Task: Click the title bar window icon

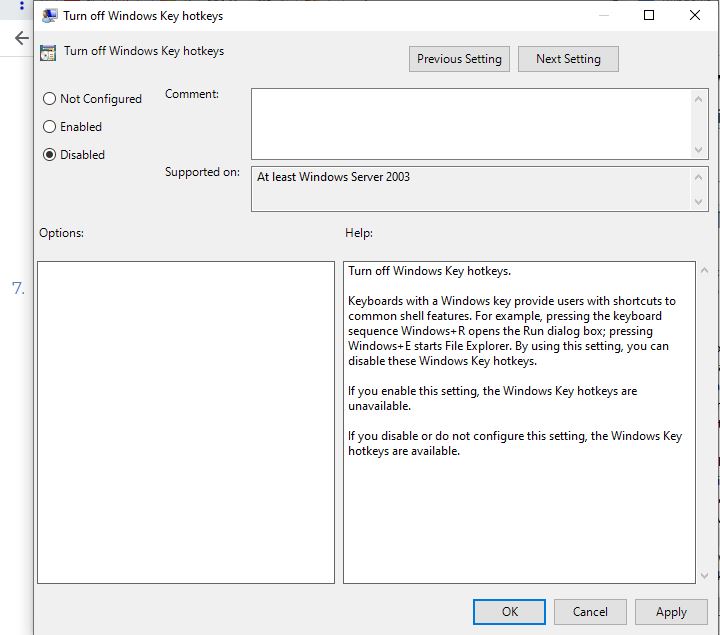Action: coord(50,16)
